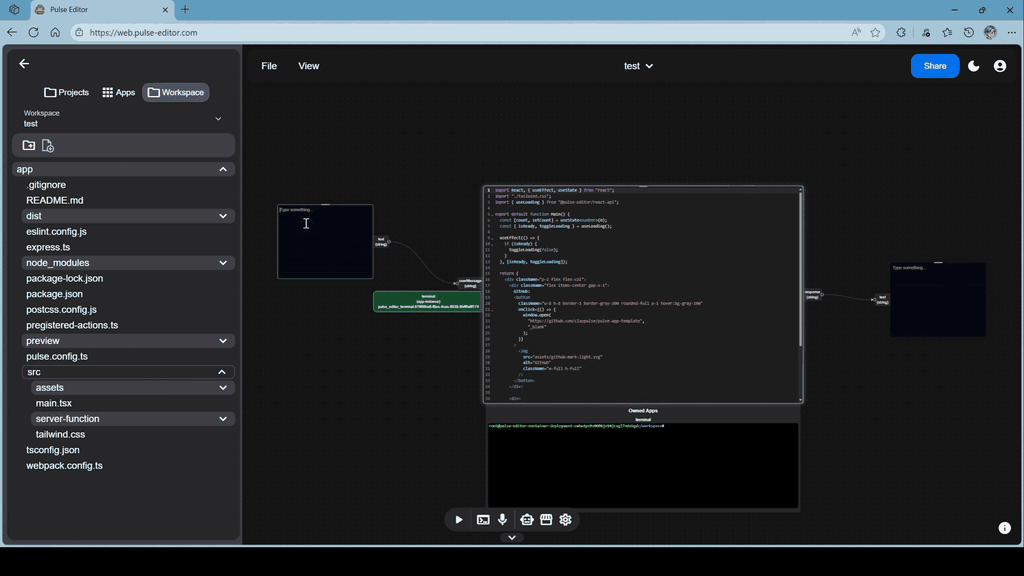Toggle the favorites star in the browser bar
The width and height of the screenshot is (1024, 576).
click(873, 31)
